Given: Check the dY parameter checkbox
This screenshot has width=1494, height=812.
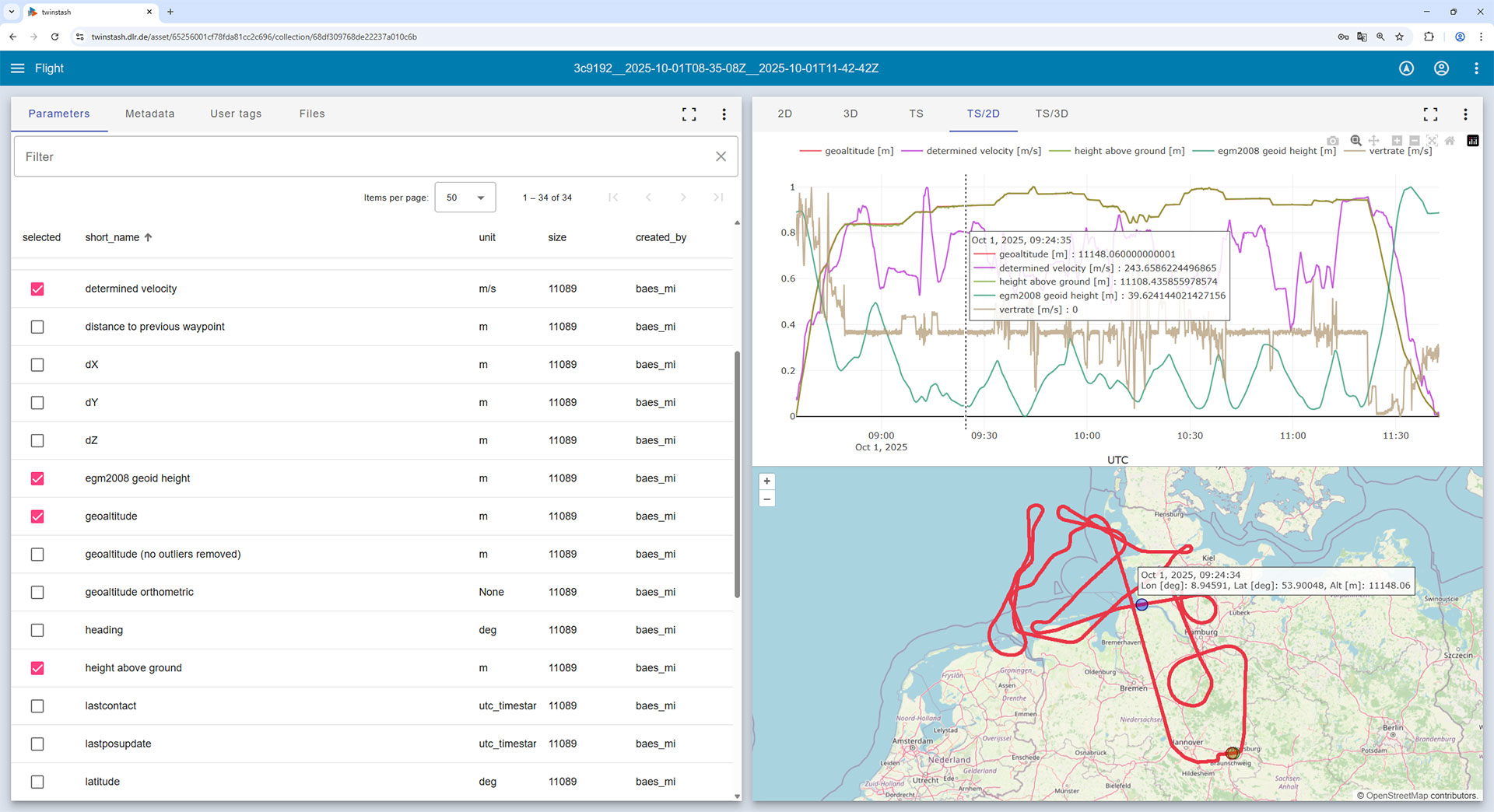Looking at the screenshot, I should (37, 403).
